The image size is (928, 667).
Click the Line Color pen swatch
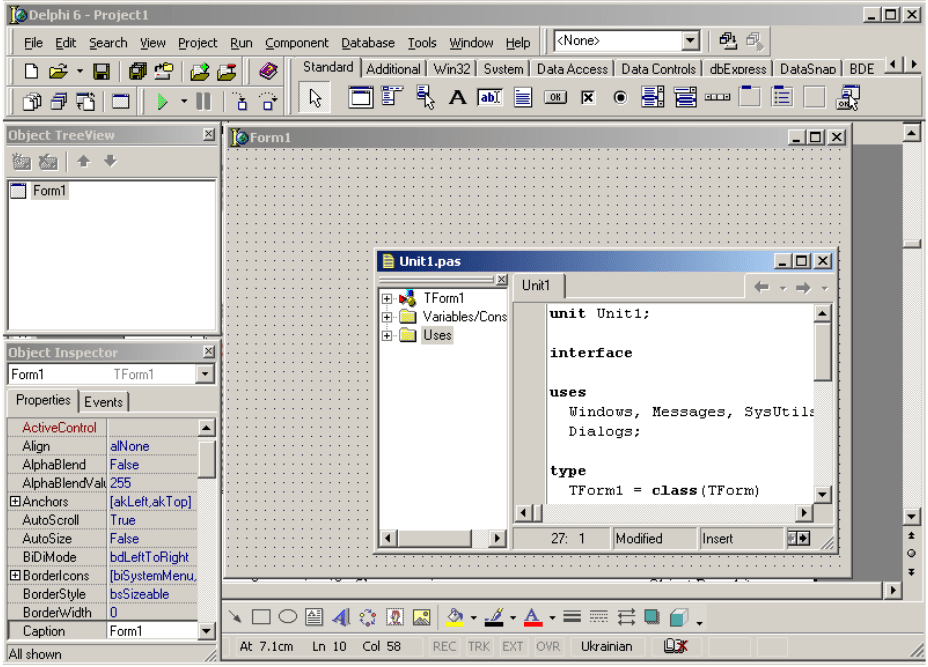click(x=494, y=617)
